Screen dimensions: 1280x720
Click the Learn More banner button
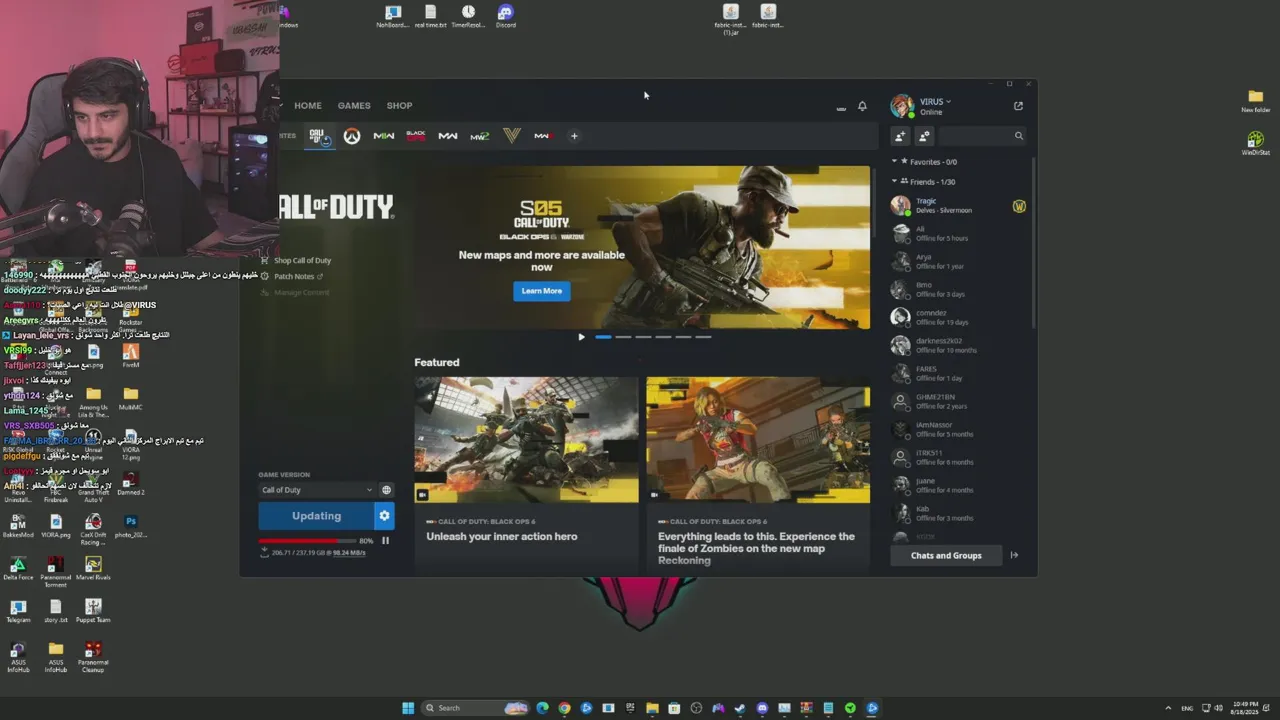541,291
